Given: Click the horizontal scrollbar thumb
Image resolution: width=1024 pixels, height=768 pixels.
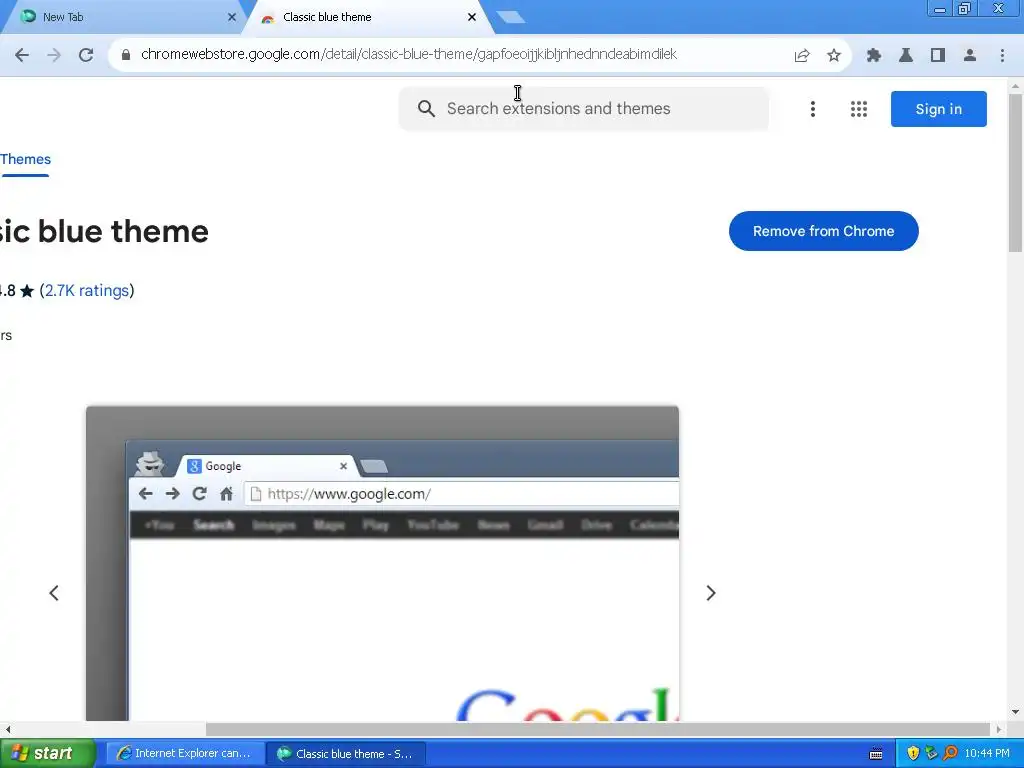Looking at the screenshot, I should [x=598, y=729].
